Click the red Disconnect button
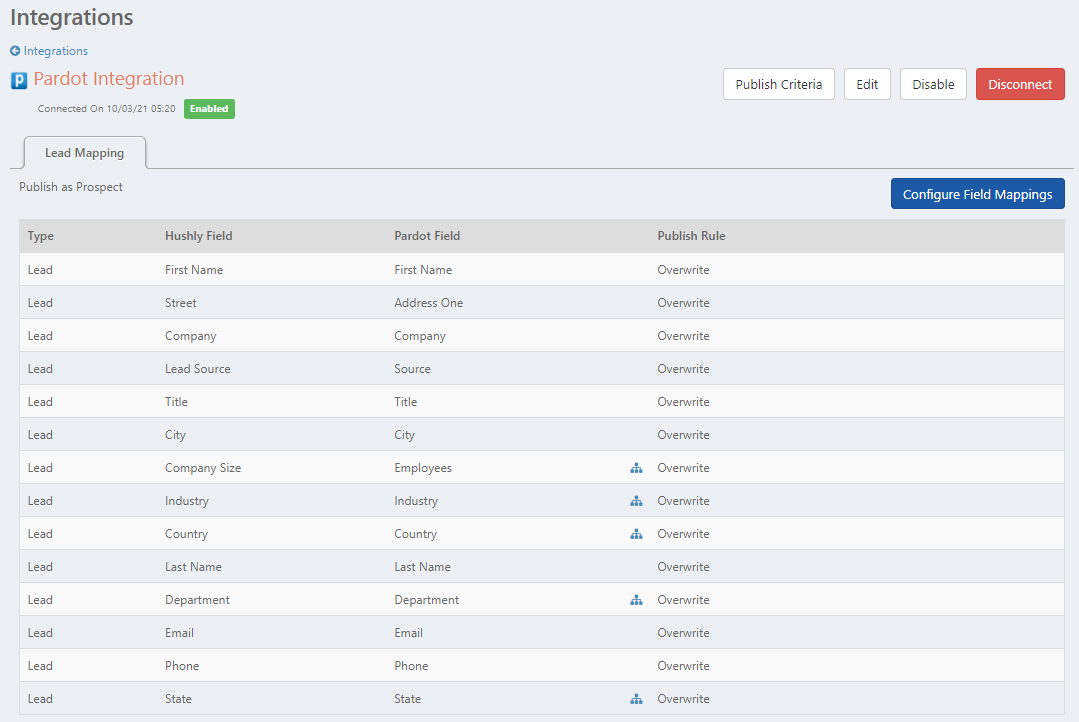Viewport: 1079px width, 722px height. (x=1020, y=84)
